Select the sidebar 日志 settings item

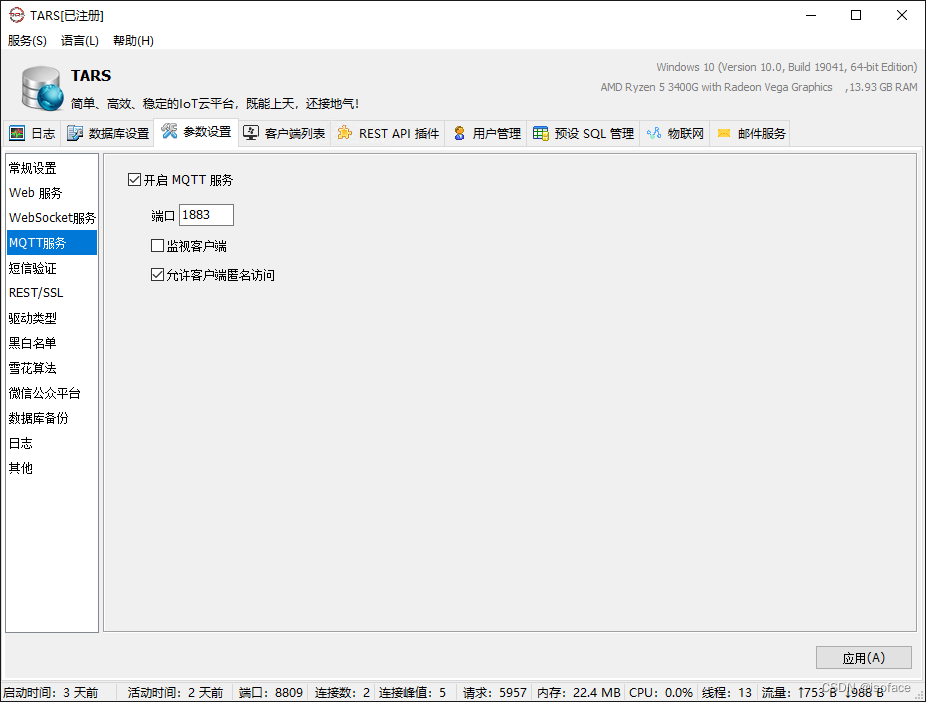[51, 443]
